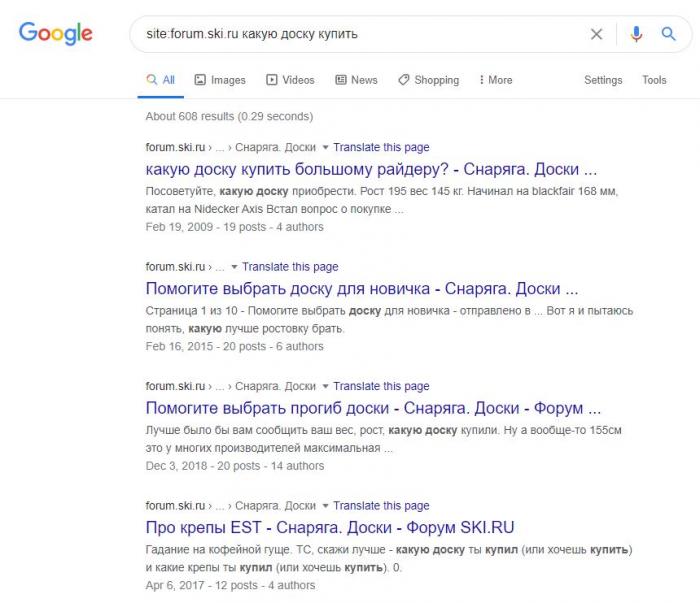
Task: Start voice search with the microphone icon
Action: pos(636,34)
